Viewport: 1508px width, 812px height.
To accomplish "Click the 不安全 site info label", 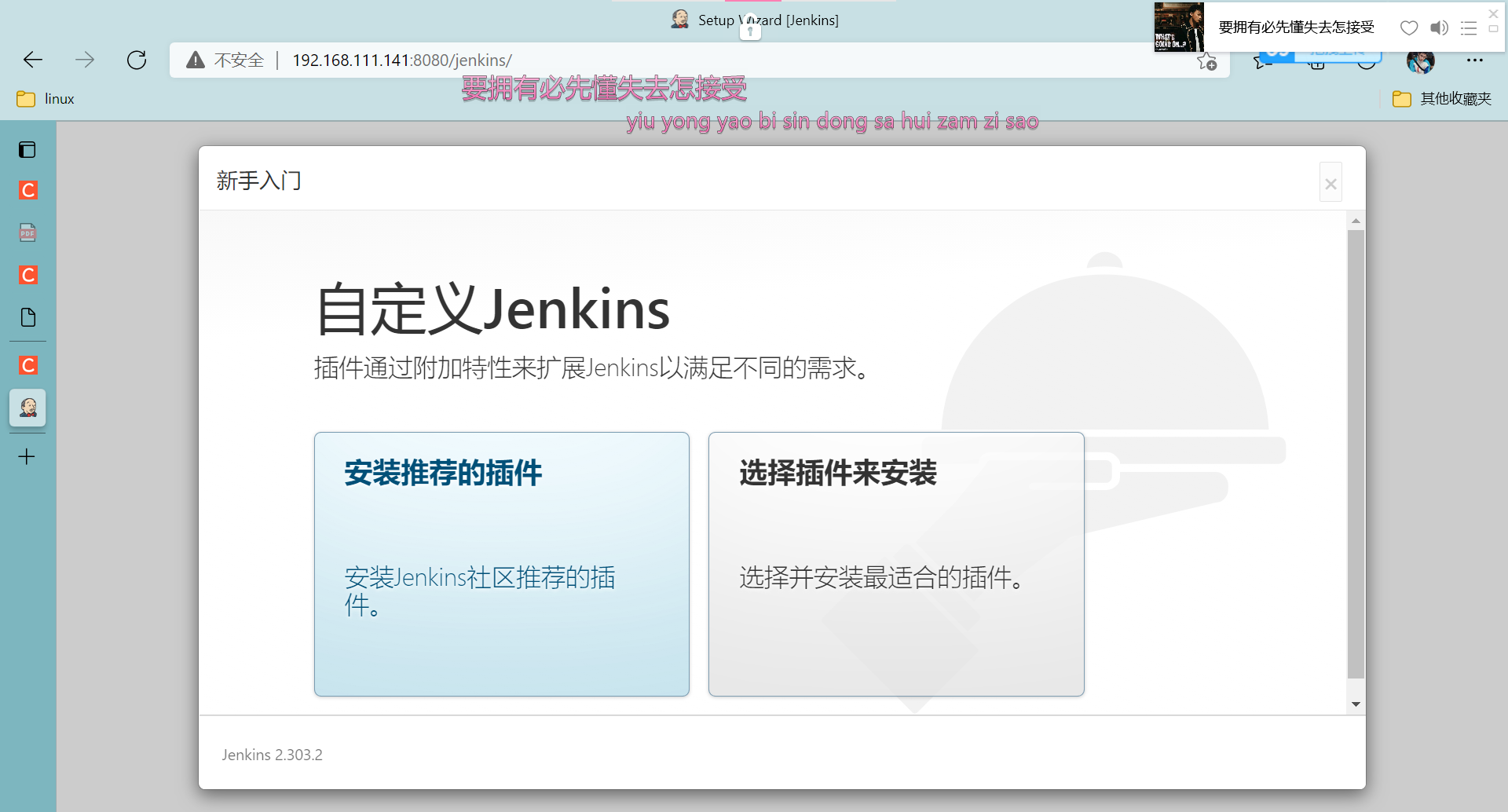I will 239,60.
